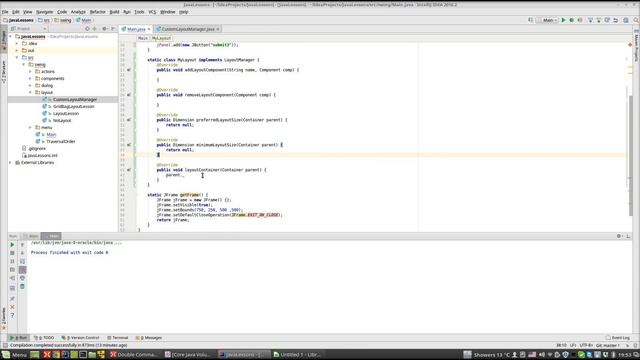Click override gutter marker beside layoutContainer
Viewport: 640px width, 360px height.
129,170
